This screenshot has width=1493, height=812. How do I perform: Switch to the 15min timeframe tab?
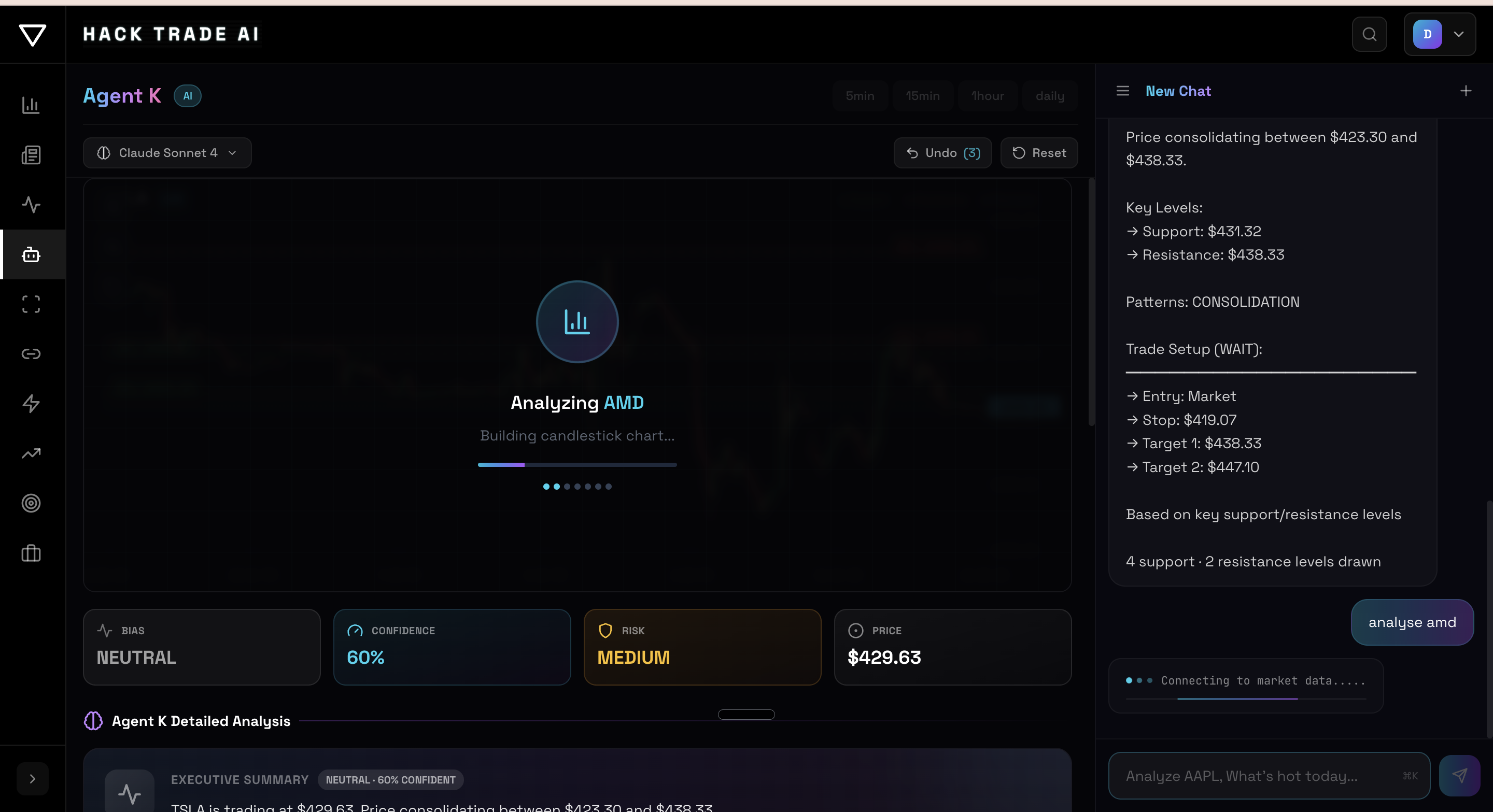pyautogui.click(x=923, y=96)
